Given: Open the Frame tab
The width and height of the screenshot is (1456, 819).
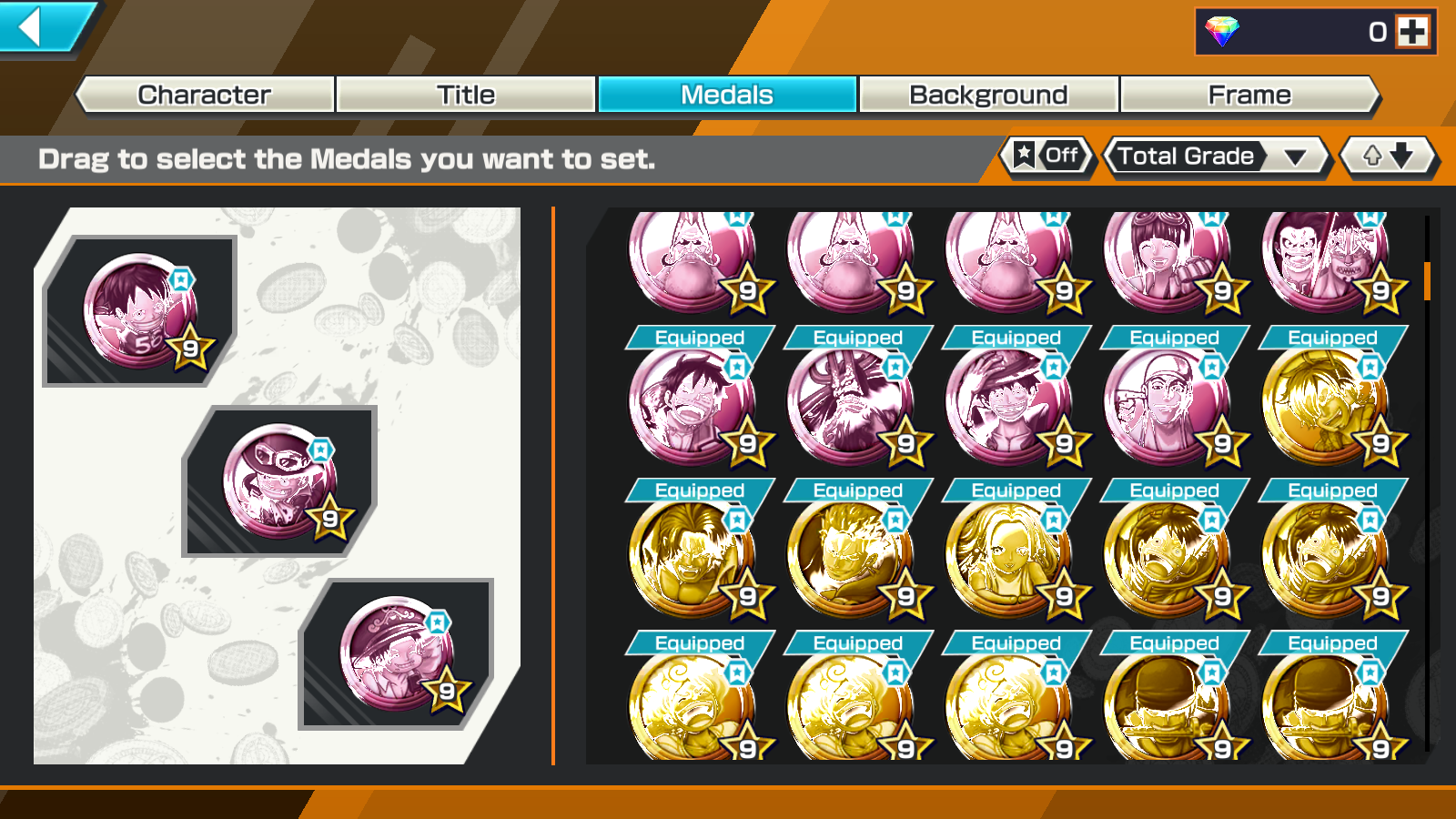Looking at the screenshot, I should [x=1249, y=95].
